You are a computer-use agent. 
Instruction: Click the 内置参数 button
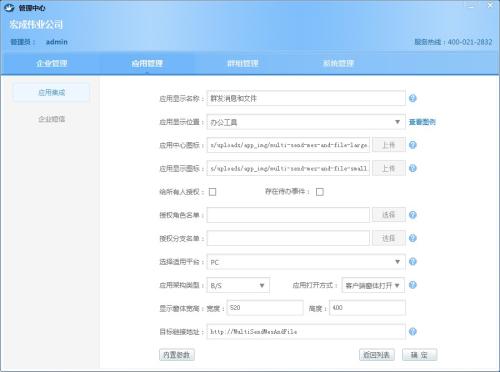177,355
